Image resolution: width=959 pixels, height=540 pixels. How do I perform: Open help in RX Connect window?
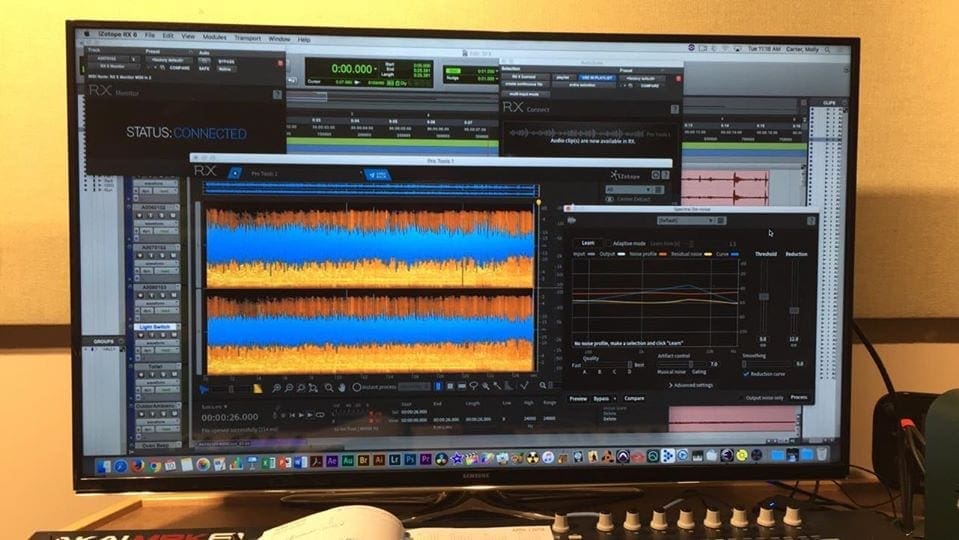coord(675,109)
